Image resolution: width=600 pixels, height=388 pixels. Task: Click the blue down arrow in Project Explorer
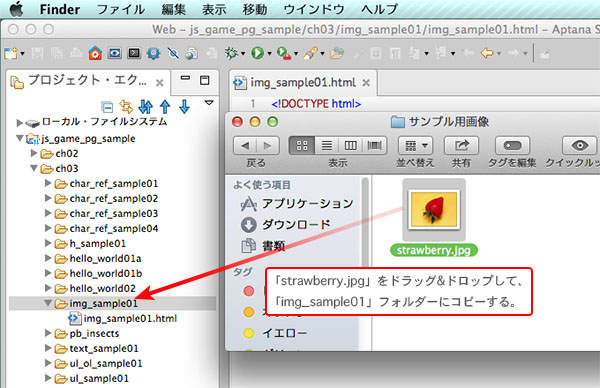click(184, 106)
